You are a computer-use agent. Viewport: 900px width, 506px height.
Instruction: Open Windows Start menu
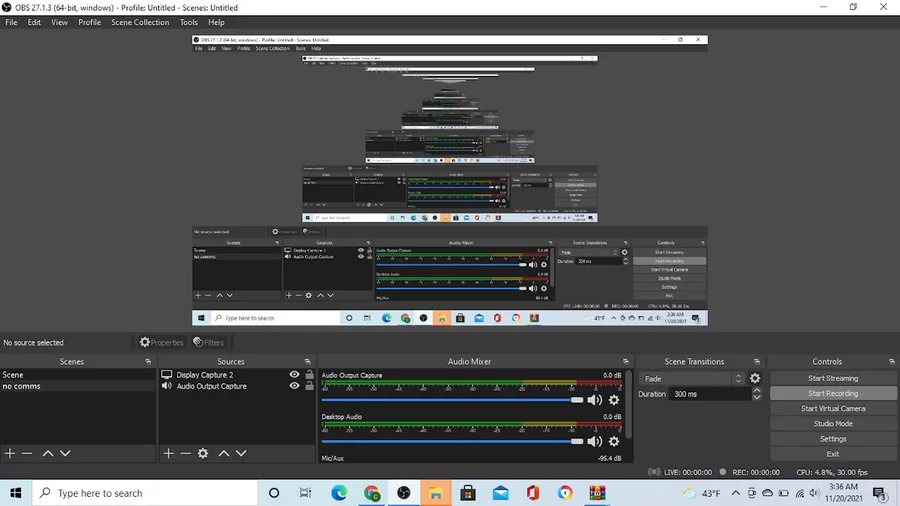pos(15,493)
